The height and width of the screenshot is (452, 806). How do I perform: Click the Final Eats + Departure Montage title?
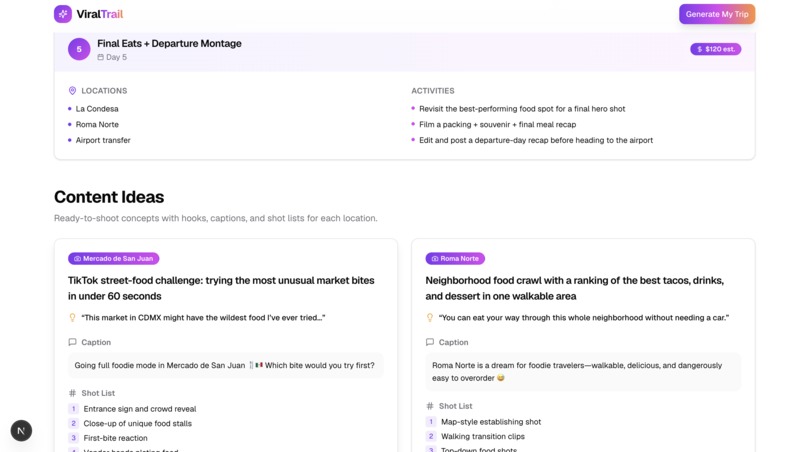pyautogui.click(x=169, y=44)
